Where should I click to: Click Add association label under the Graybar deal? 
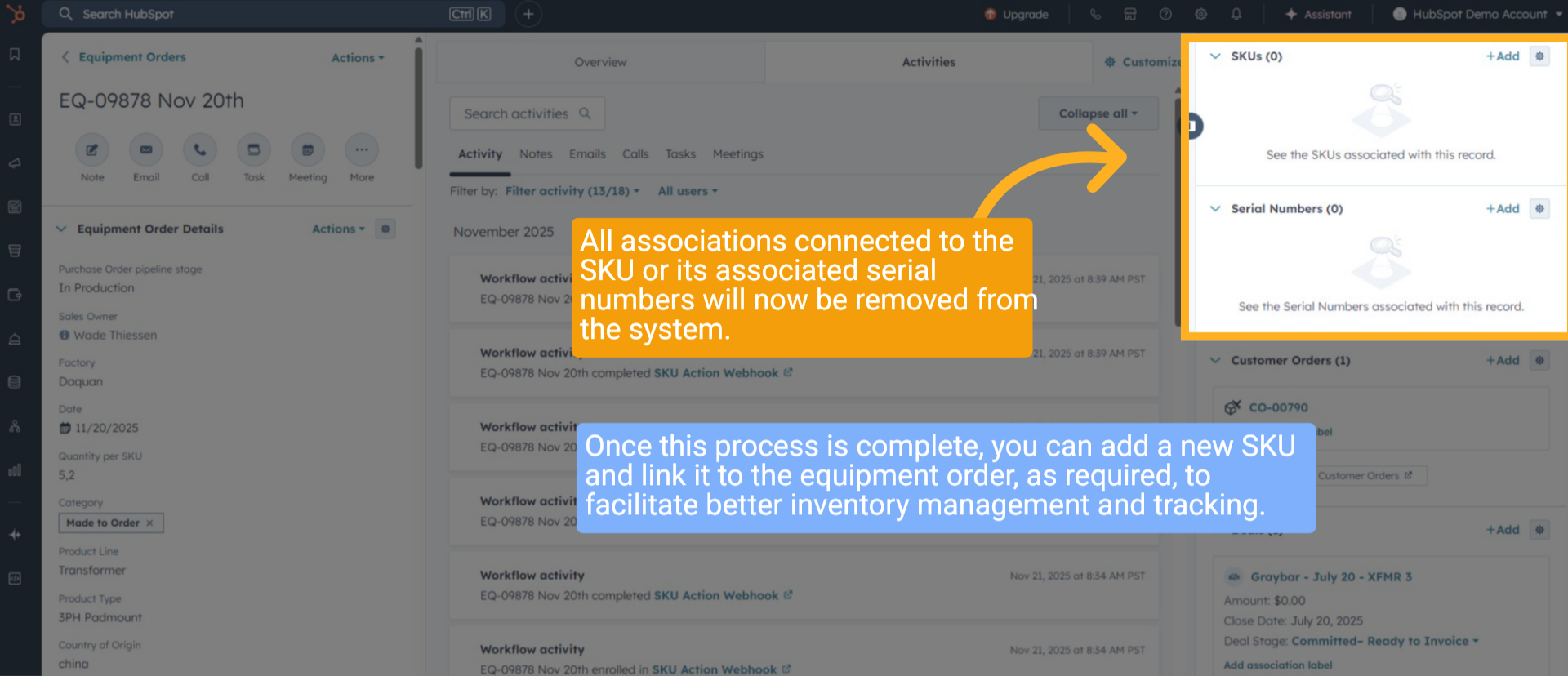(x=1278, y=665)
